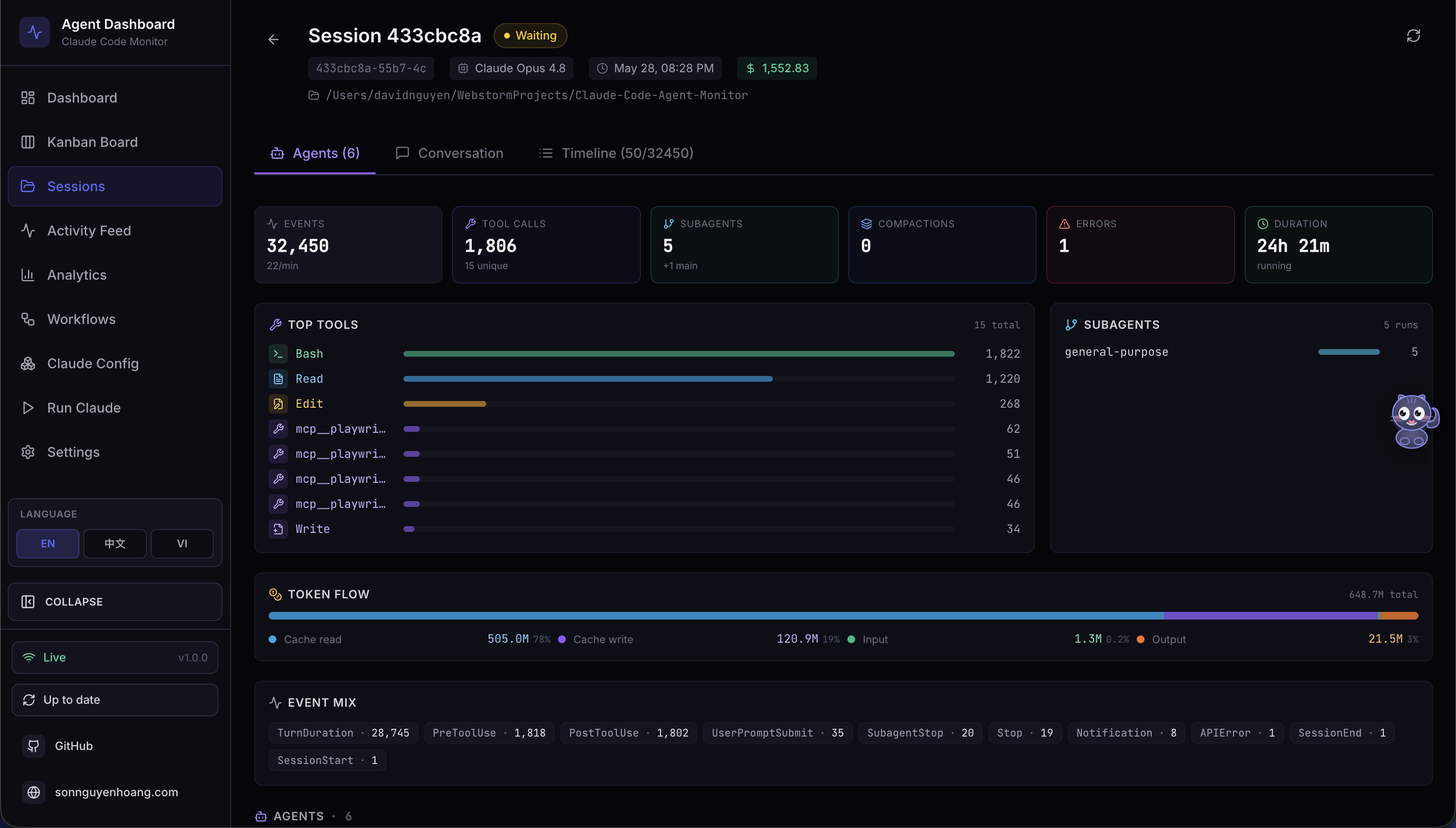Click the Tool Calls 1,806 stat card
Screen dimensions: 1456x828
coord(546,245)
